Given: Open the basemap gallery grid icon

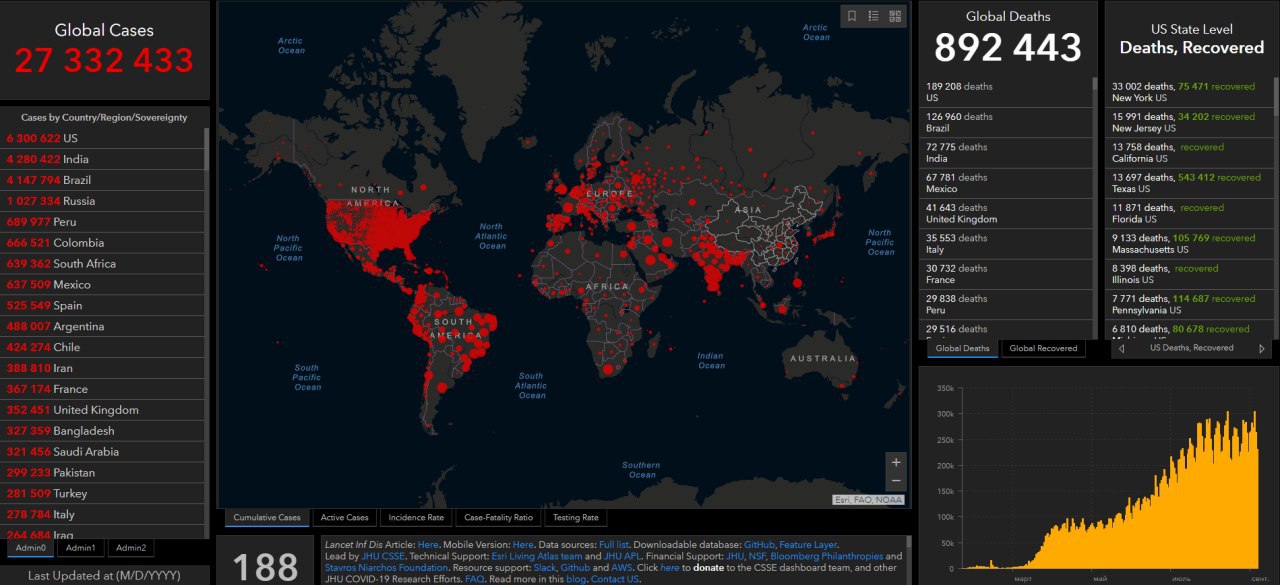Looking at the screenshot, I should pyautogui.click(x=895, y=15).
